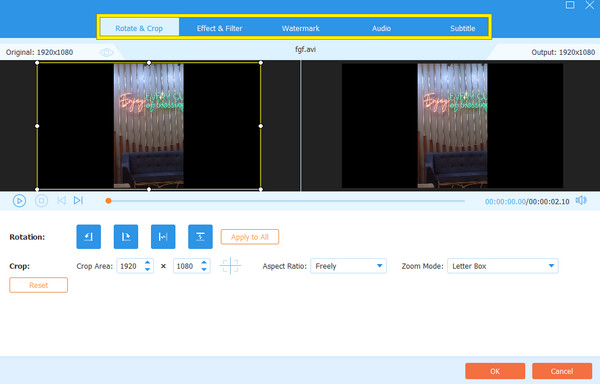This screenshot has height=384, width=600.
Task: Center the crop area with crosshair icon
Action: [x=230, y=266]
